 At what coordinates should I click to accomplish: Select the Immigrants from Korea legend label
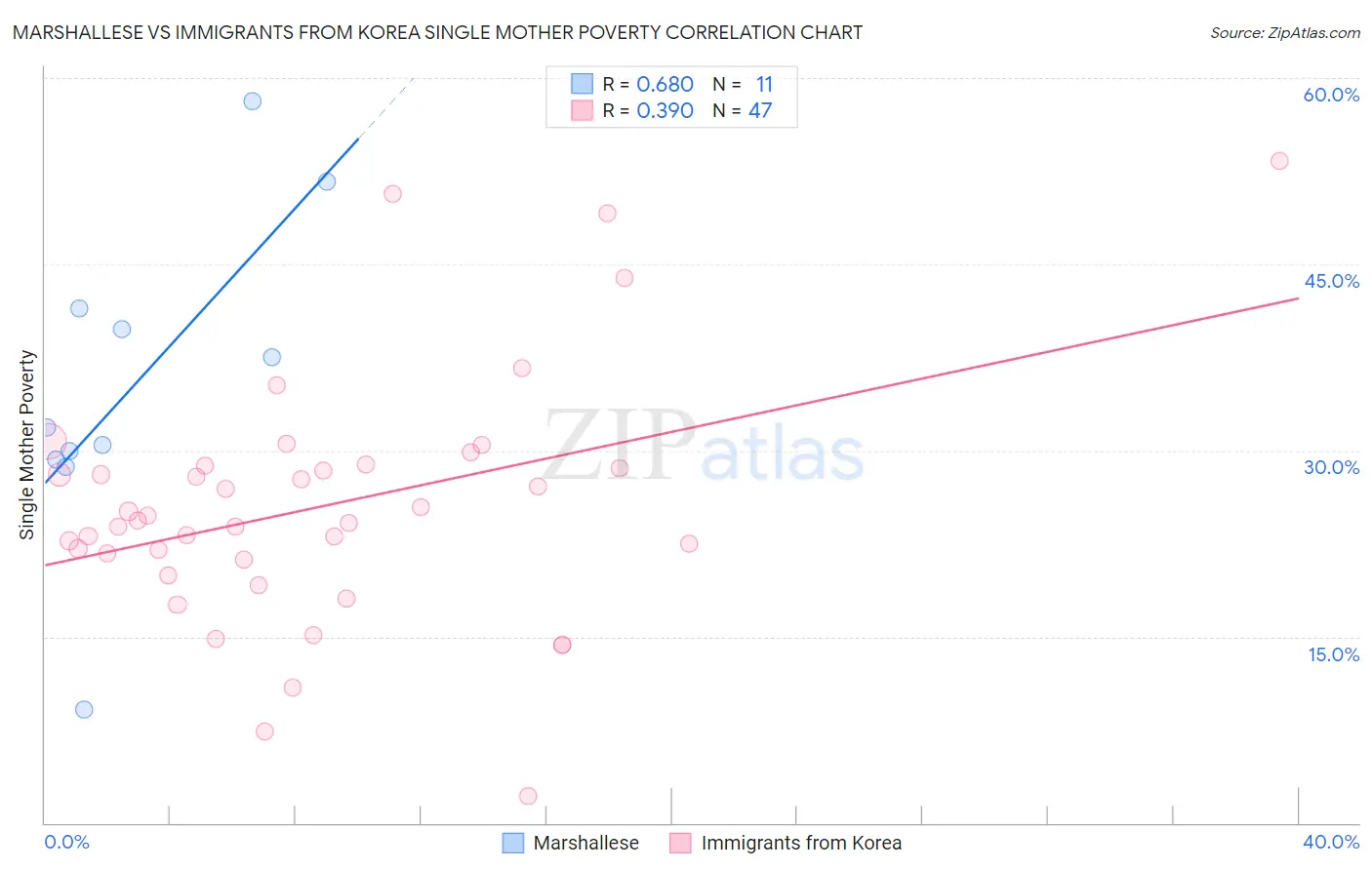(801, 843)
